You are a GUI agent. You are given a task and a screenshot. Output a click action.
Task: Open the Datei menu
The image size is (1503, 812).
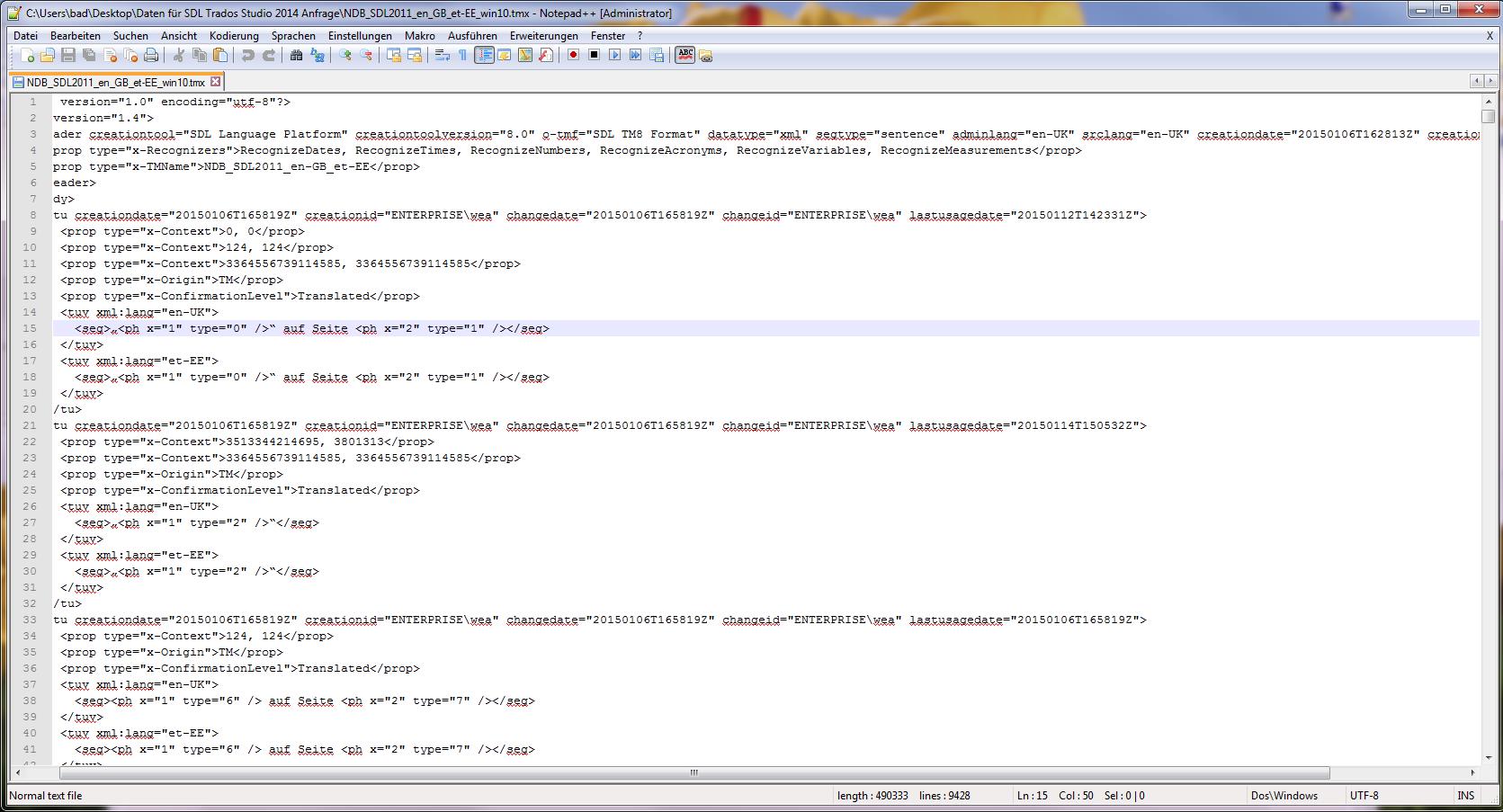[25, 36]
